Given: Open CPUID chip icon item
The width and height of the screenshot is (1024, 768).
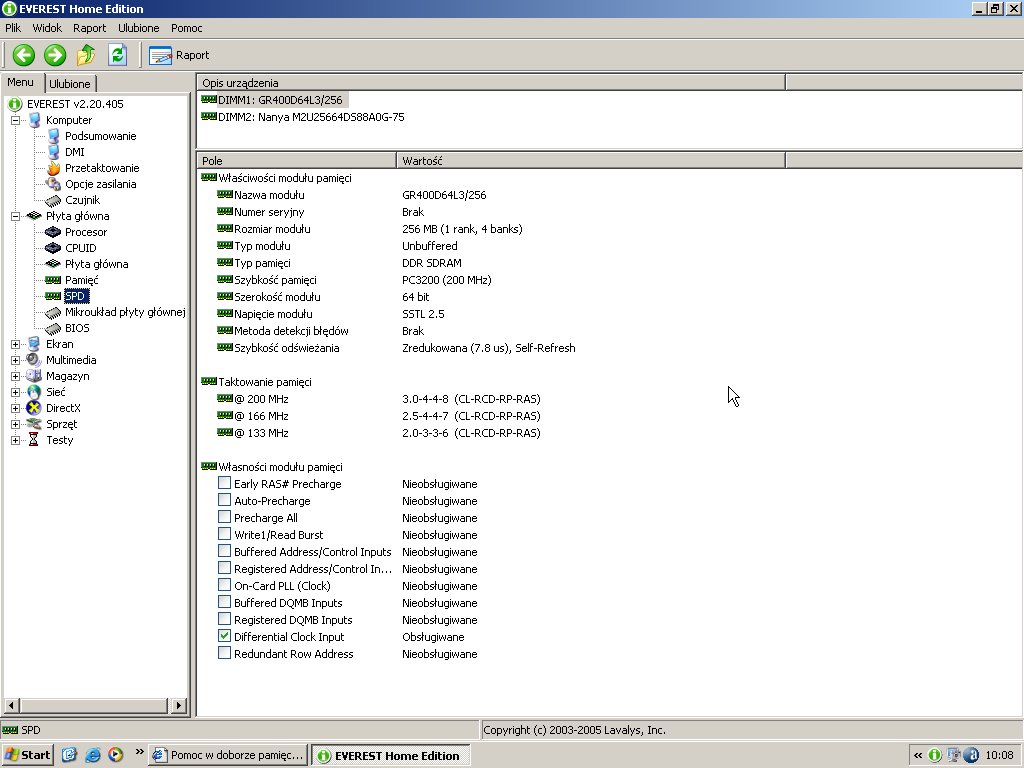Looking at the screenshot, I should click(x=54, y=248).
